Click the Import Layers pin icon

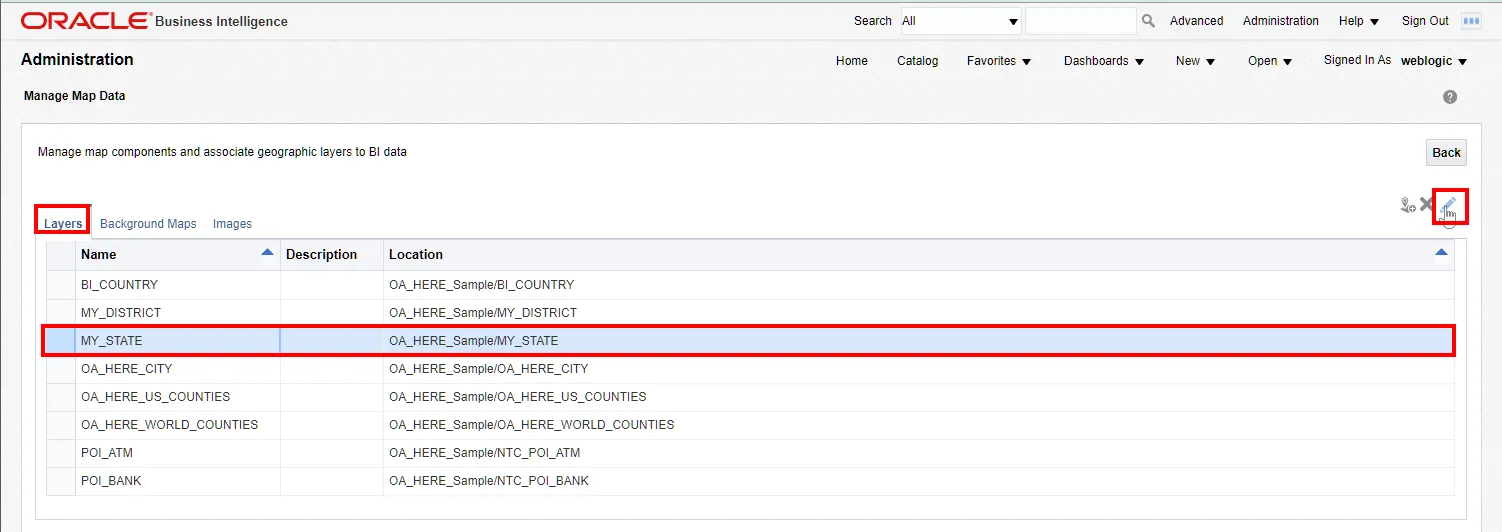point(1408,205)
